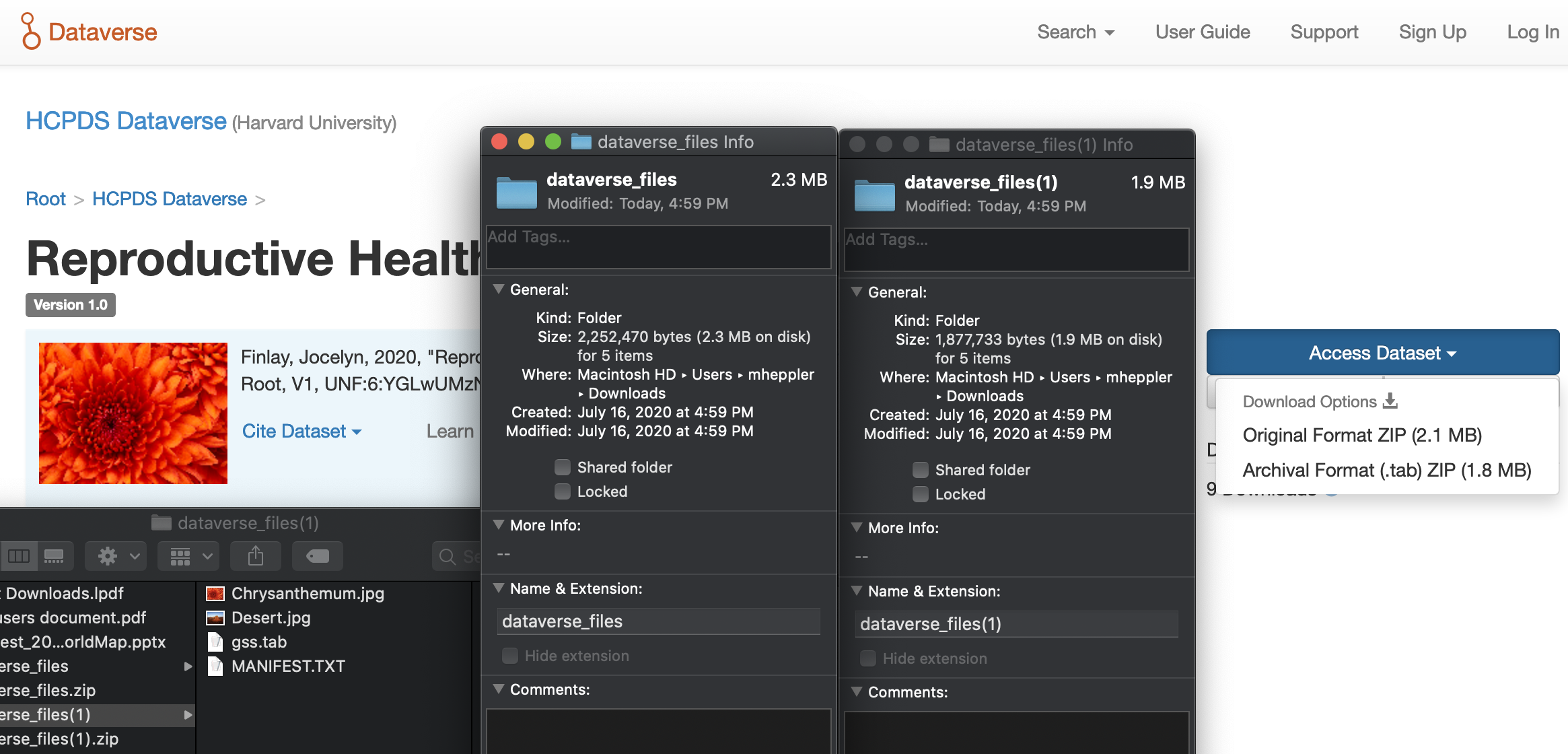Minimize the dataverse_files Info window
Screen dimensions: 1568x754
click(526, 141)
